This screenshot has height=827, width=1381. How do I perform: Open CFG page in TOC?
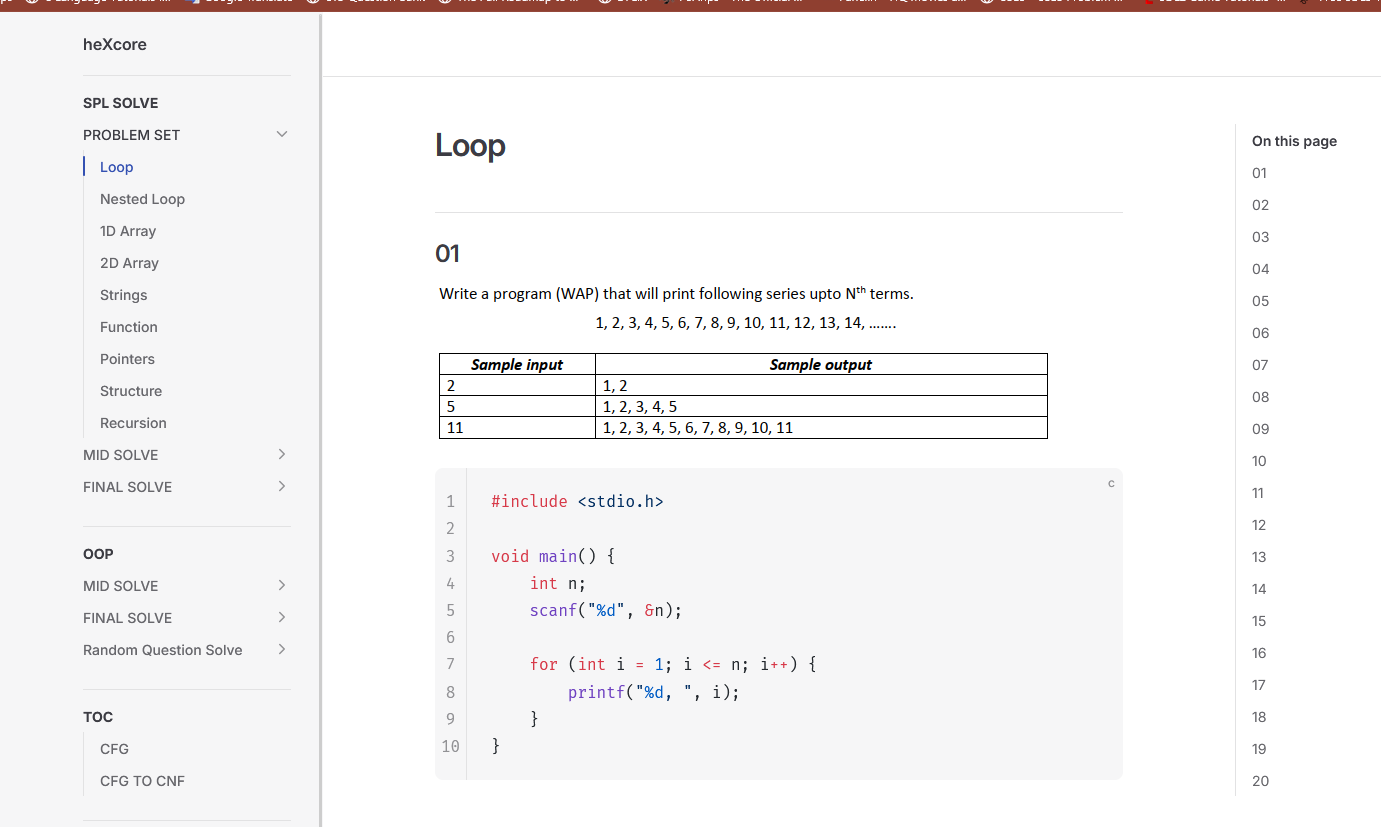tap(114, 749)
